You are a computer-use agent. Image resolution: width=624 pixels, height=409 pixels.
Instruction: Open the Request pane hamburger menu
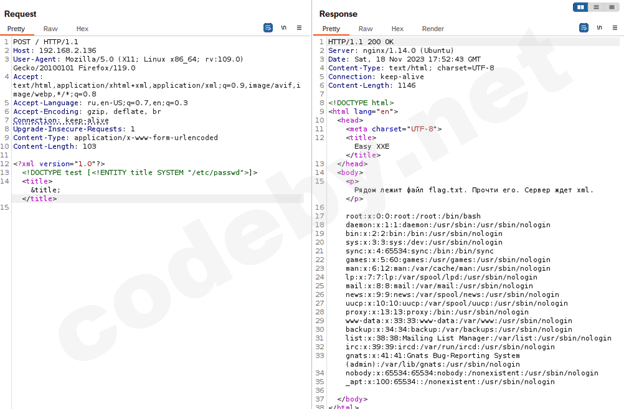tap(299, 28)
